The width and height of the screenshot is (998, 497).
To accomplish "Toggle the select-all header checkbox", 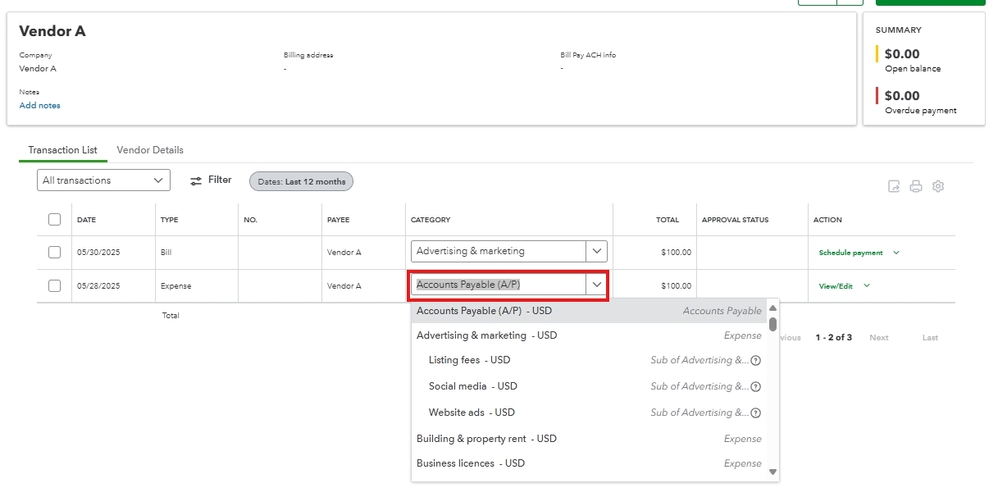I will coord(55,220).
